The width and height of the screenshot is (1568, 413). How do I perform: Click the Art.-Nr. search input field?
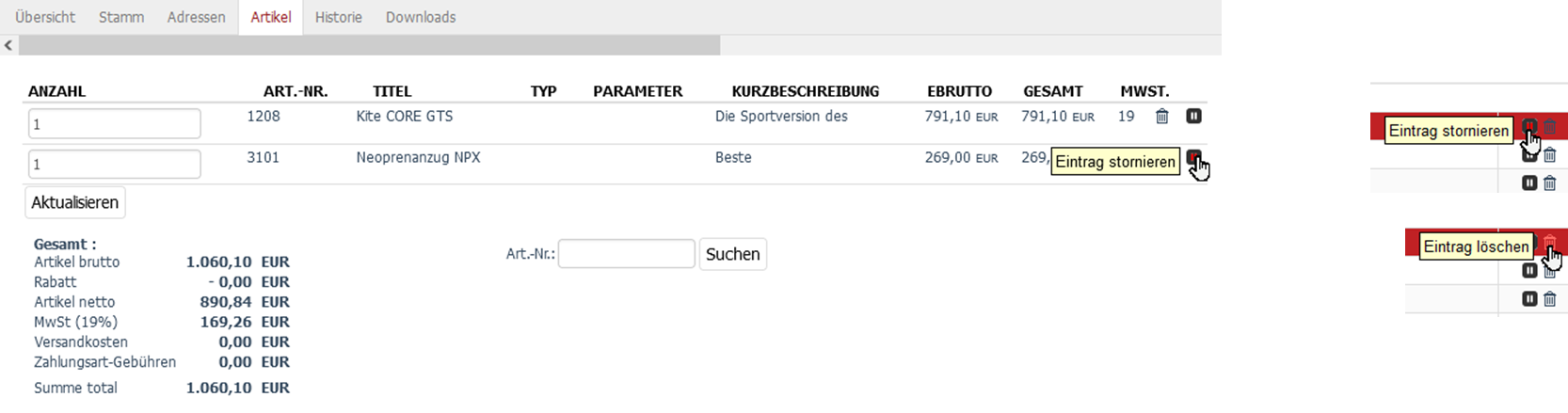tap(626, 254)
